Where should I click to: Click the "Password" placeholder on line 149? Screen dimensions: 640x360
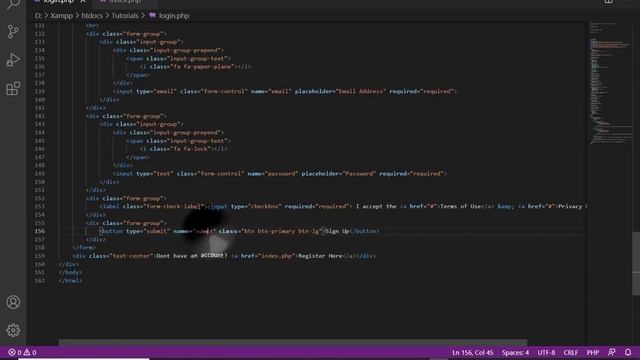359,173
